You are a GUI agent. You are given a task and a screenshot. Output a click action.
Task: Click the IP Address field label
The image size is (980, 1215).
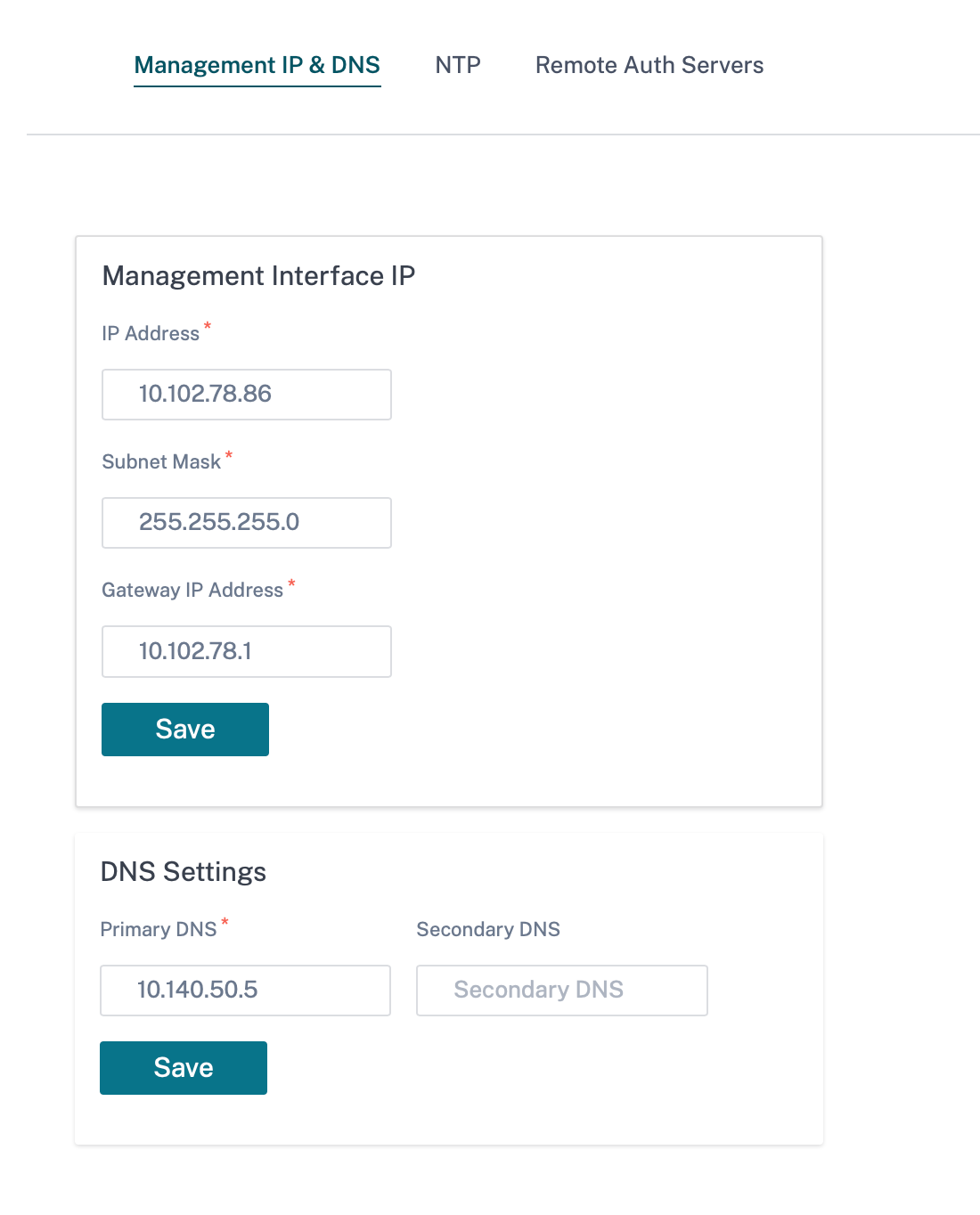[151, 333]
